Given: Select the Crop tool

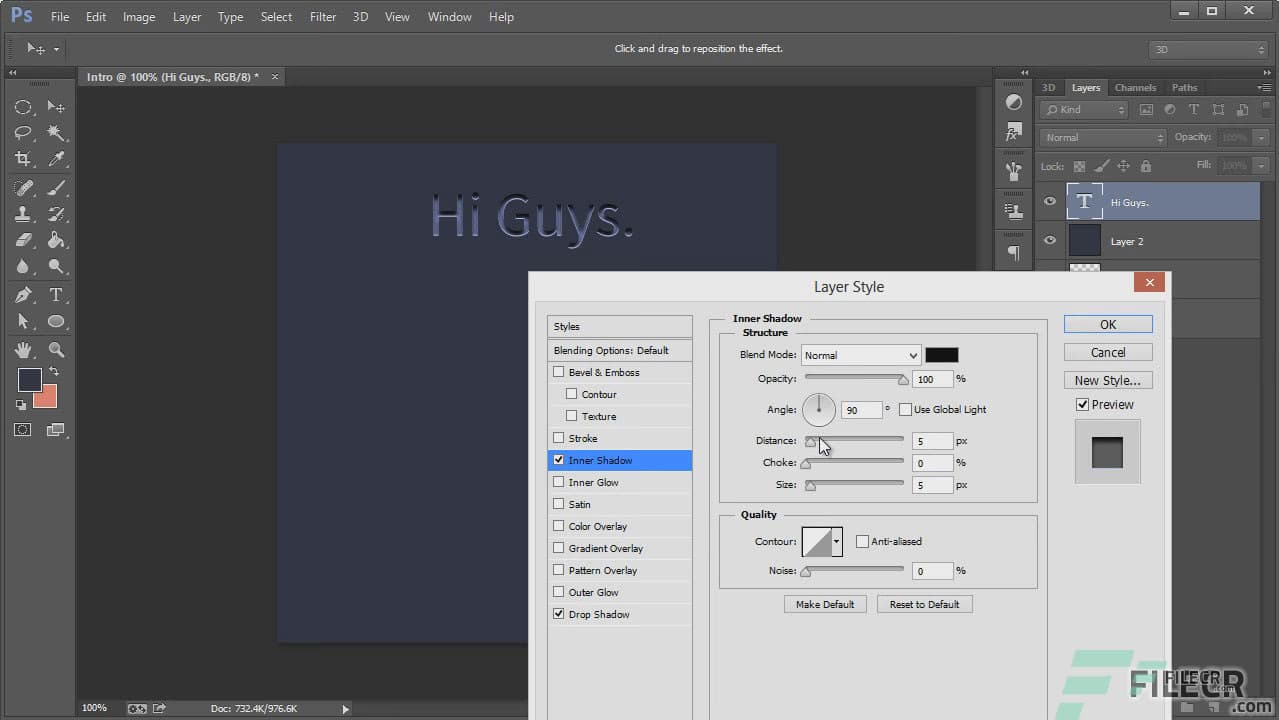Looking at the screenshot, I should click(x=22, y=159).
